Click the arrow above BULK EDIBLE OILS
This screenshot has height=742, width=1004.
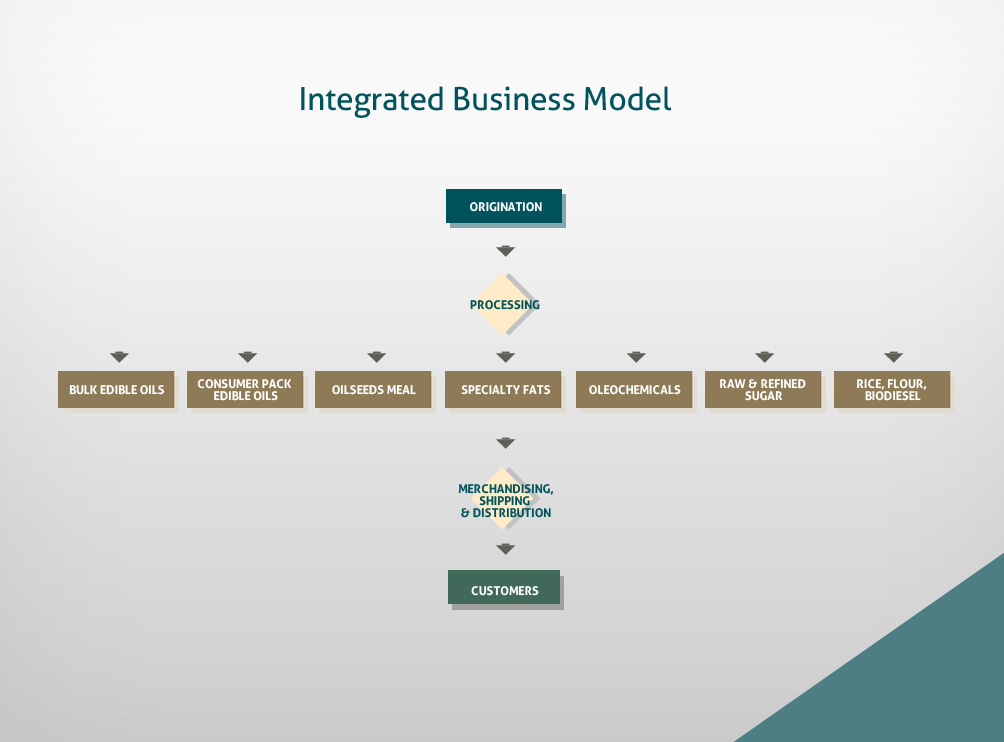[119, 357]
